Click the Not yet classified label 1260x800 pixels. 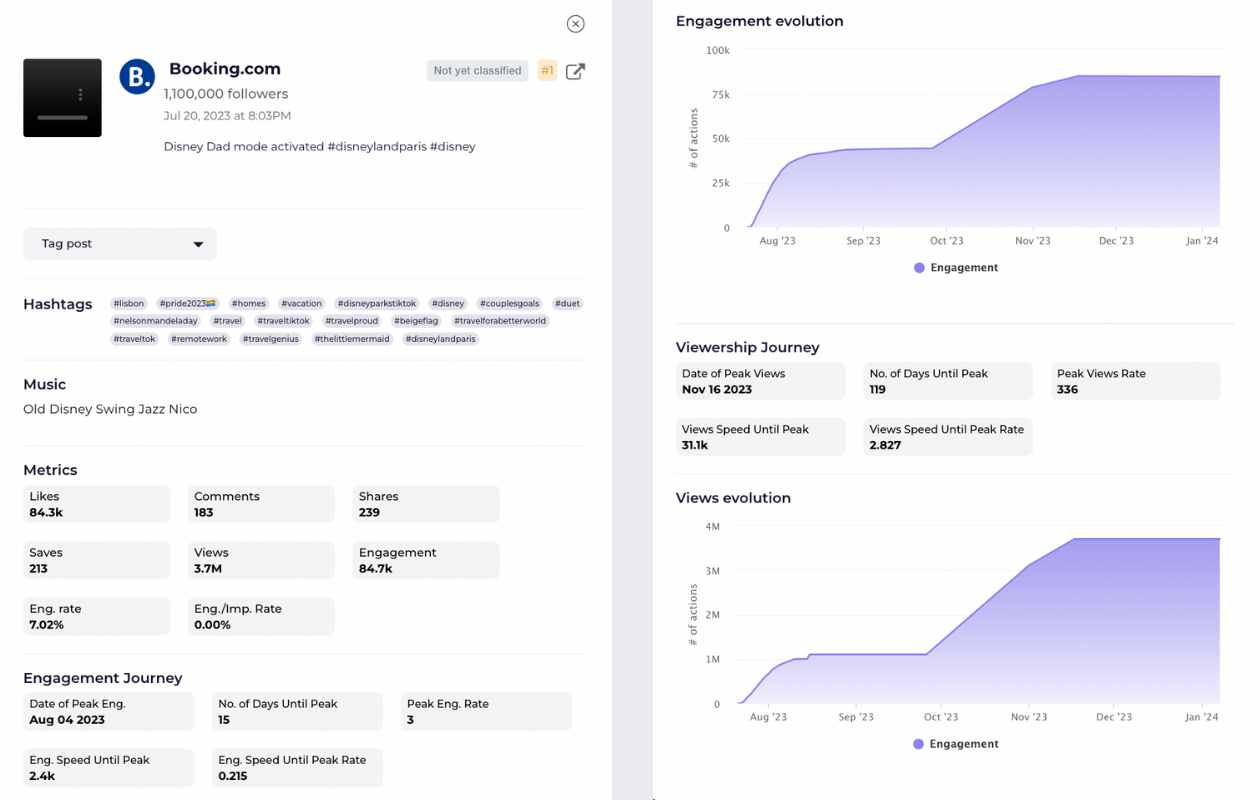(x=477, y=70)
